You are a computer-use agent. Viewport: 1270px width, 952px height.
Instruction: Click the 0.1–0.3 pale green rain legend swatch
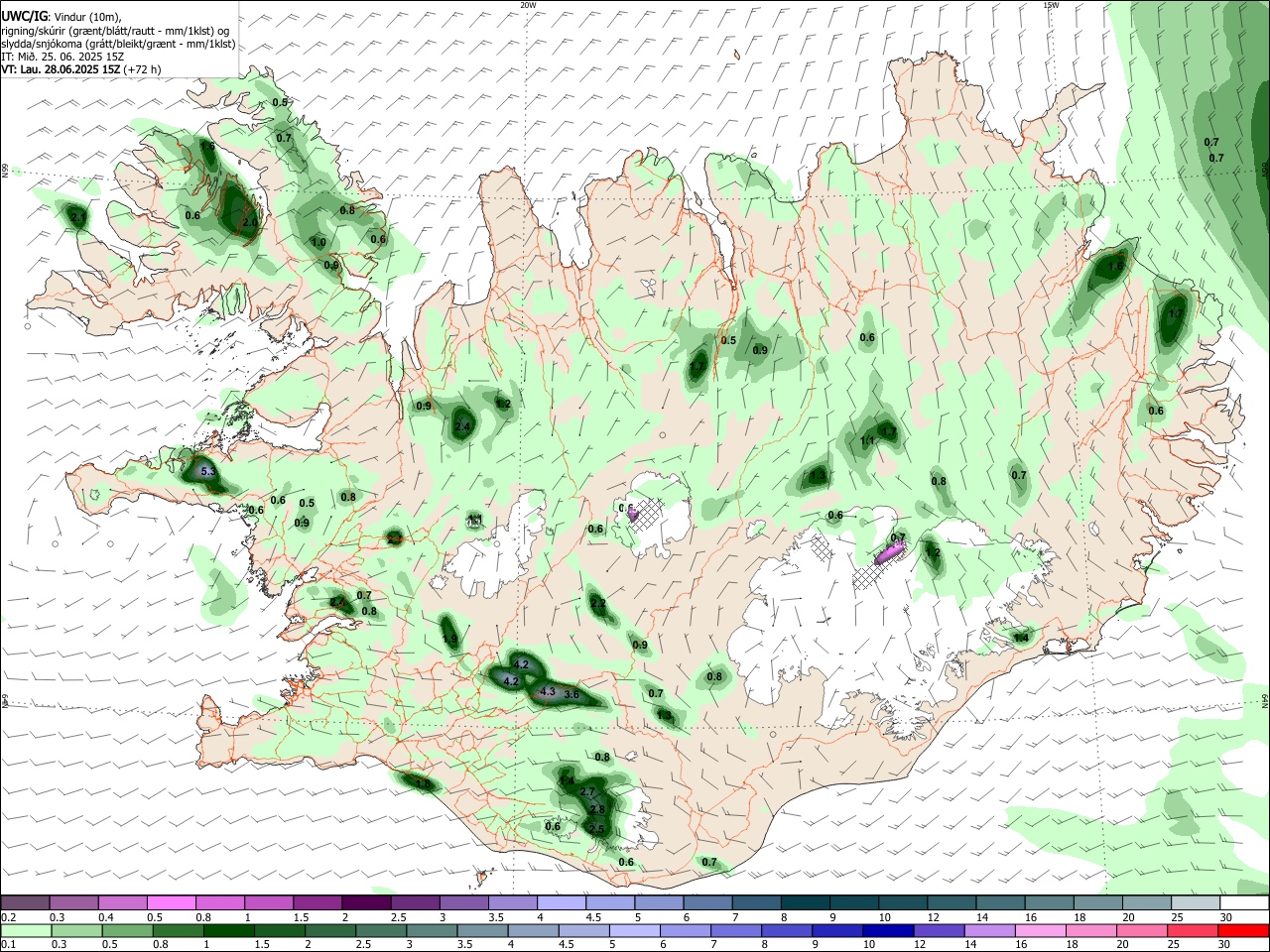tap(25, 930)
